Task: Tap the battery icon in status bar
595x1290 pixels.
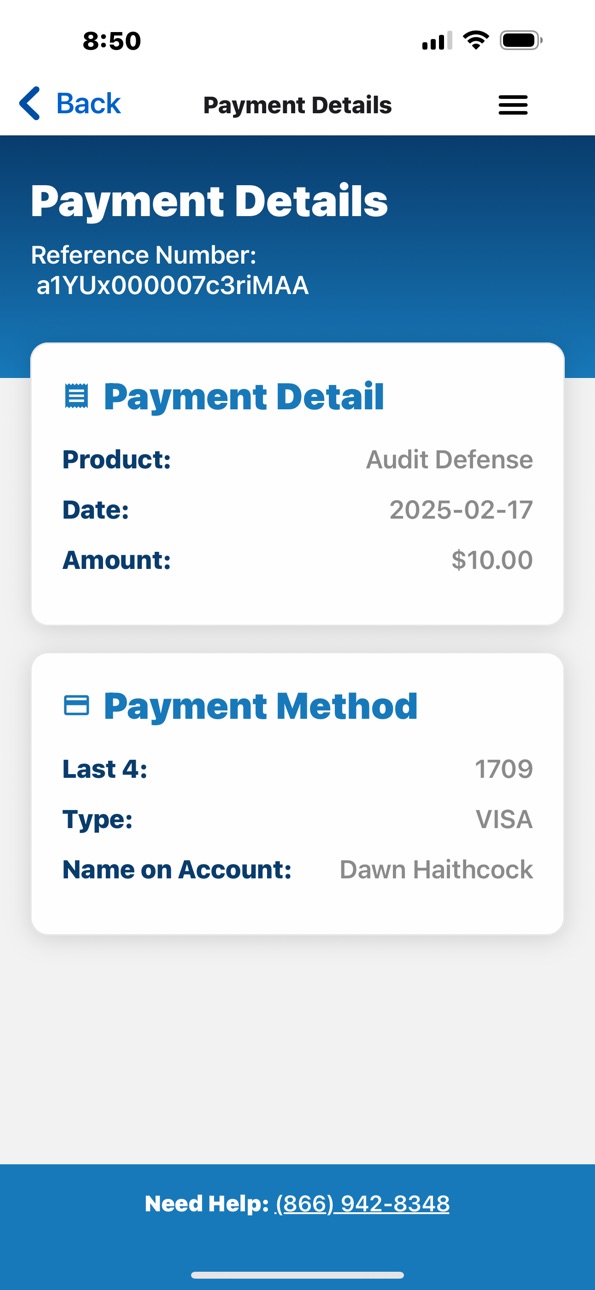Action: tap(521, 41)
